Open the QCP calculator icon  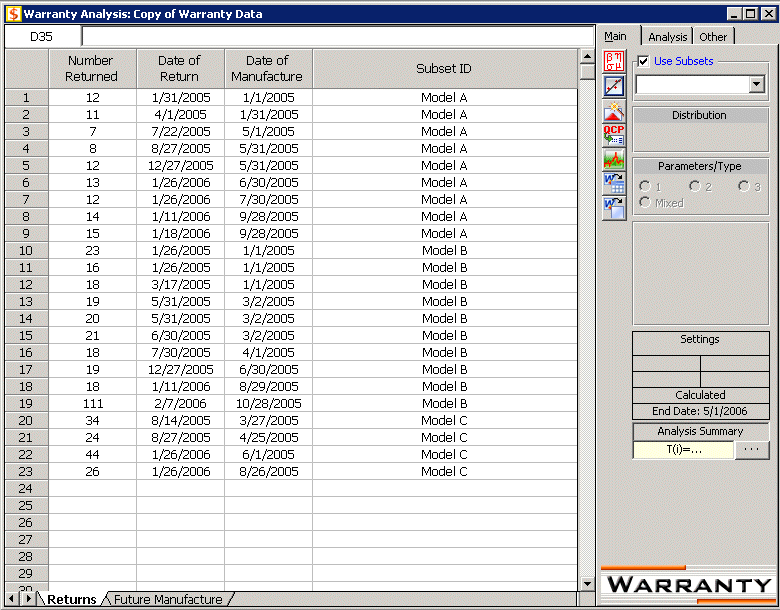click(613, 134)
